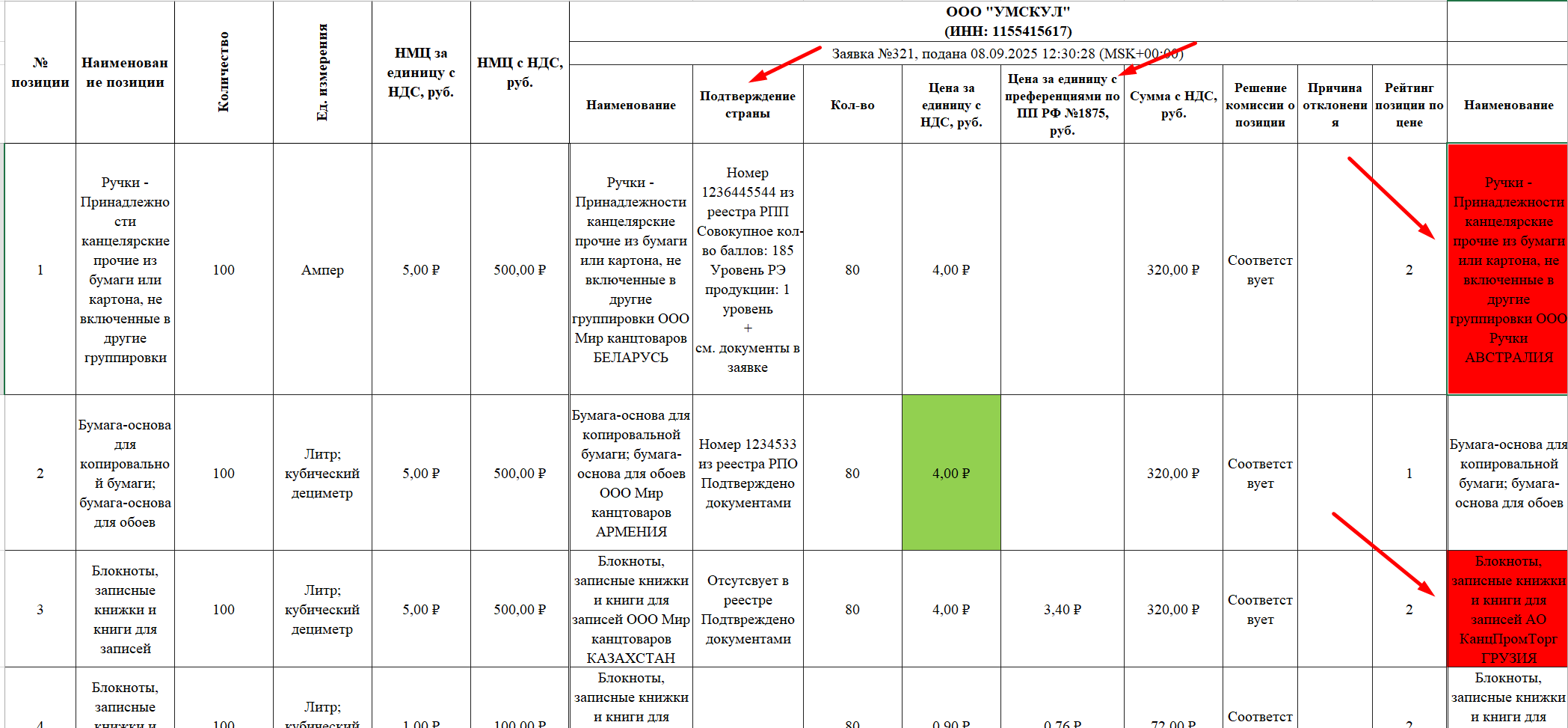Select the 'Решение комиссии о позиции' header
Screen dimensions: 1568x728
pos(1260,104)
